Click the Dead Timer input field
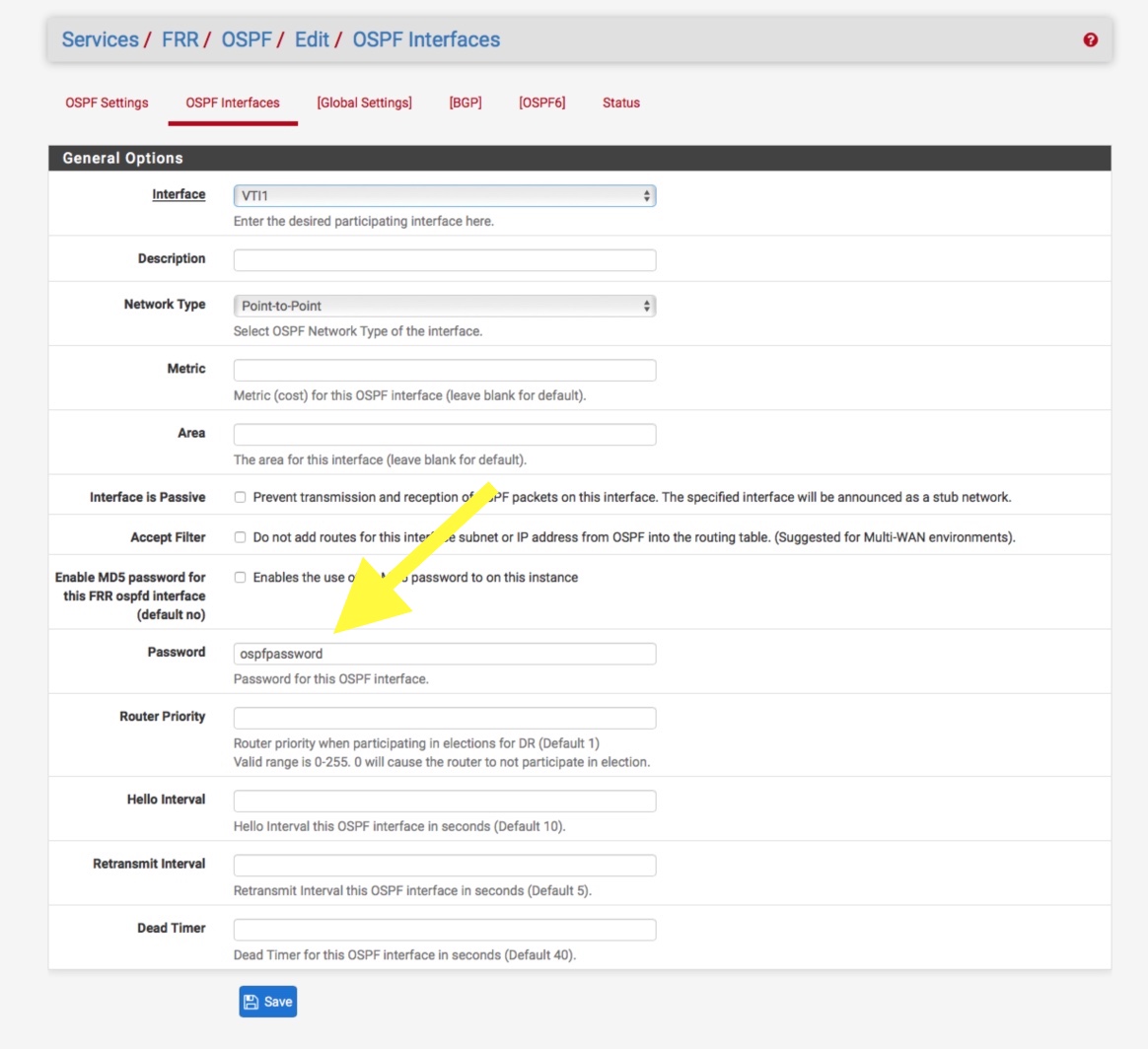This screenshot has height=1049, width=1148. click(444, 930)
